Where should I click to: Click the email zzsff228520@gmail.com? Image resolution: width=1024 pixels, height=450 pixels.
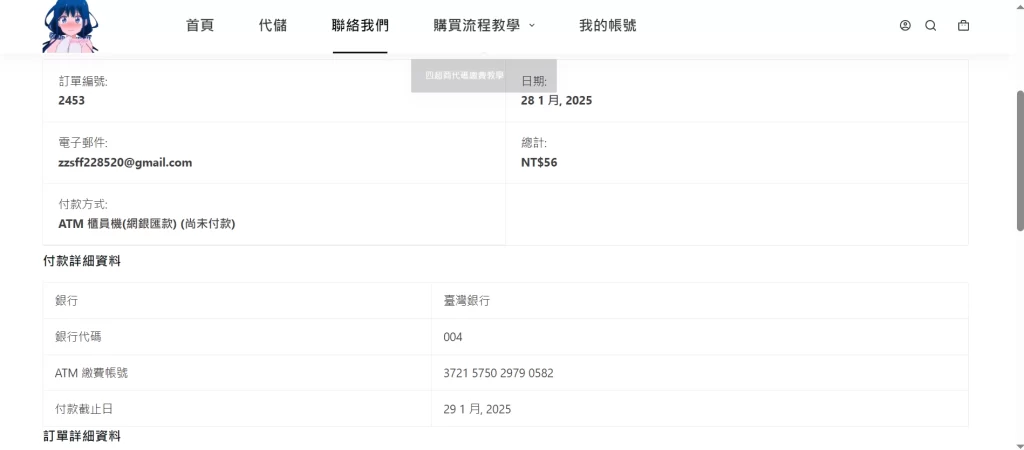pos(125,162)
